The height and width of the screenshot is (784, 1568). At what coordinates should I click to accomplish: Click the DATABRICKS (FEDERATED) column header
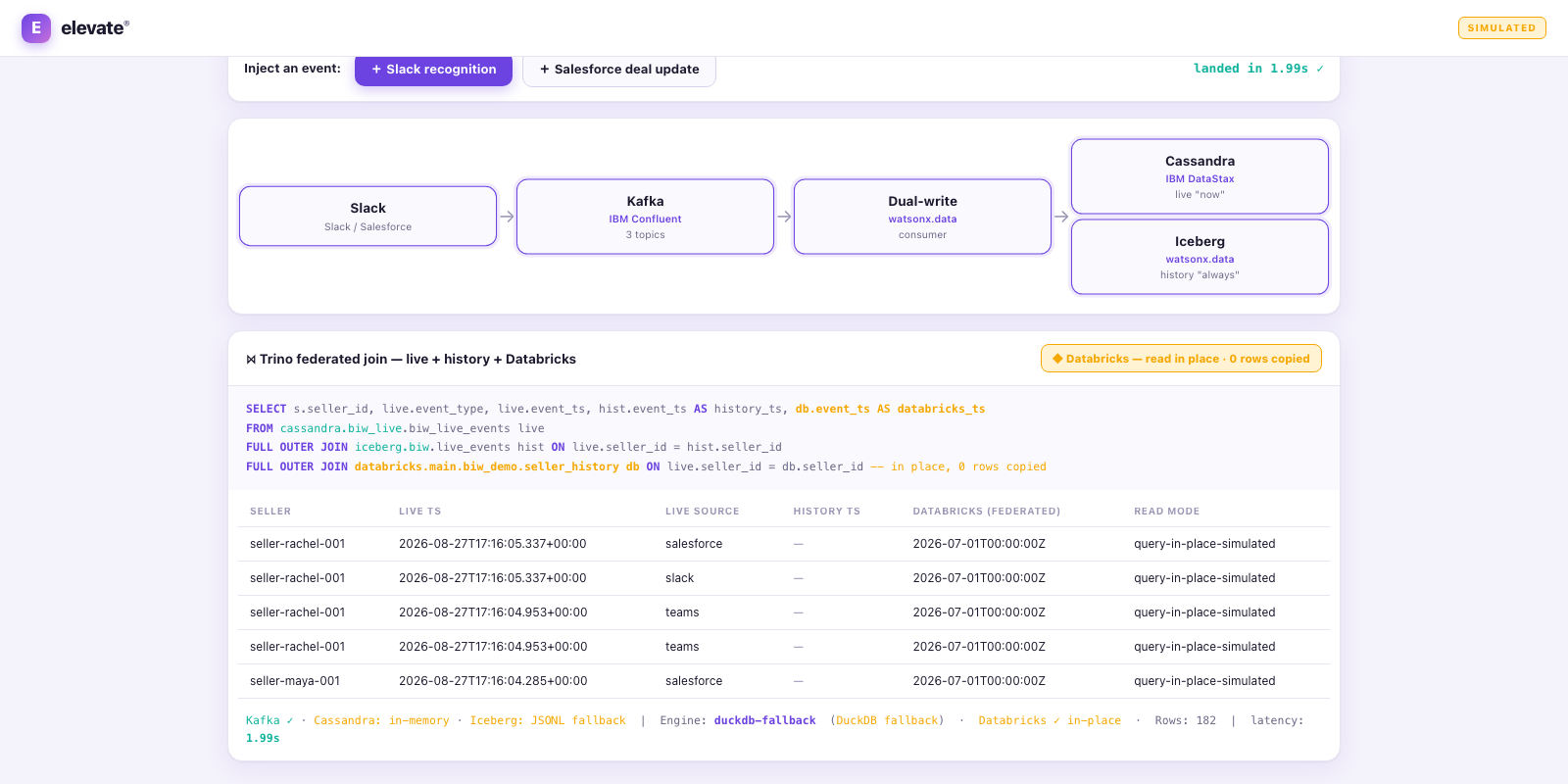pos(987,512)
